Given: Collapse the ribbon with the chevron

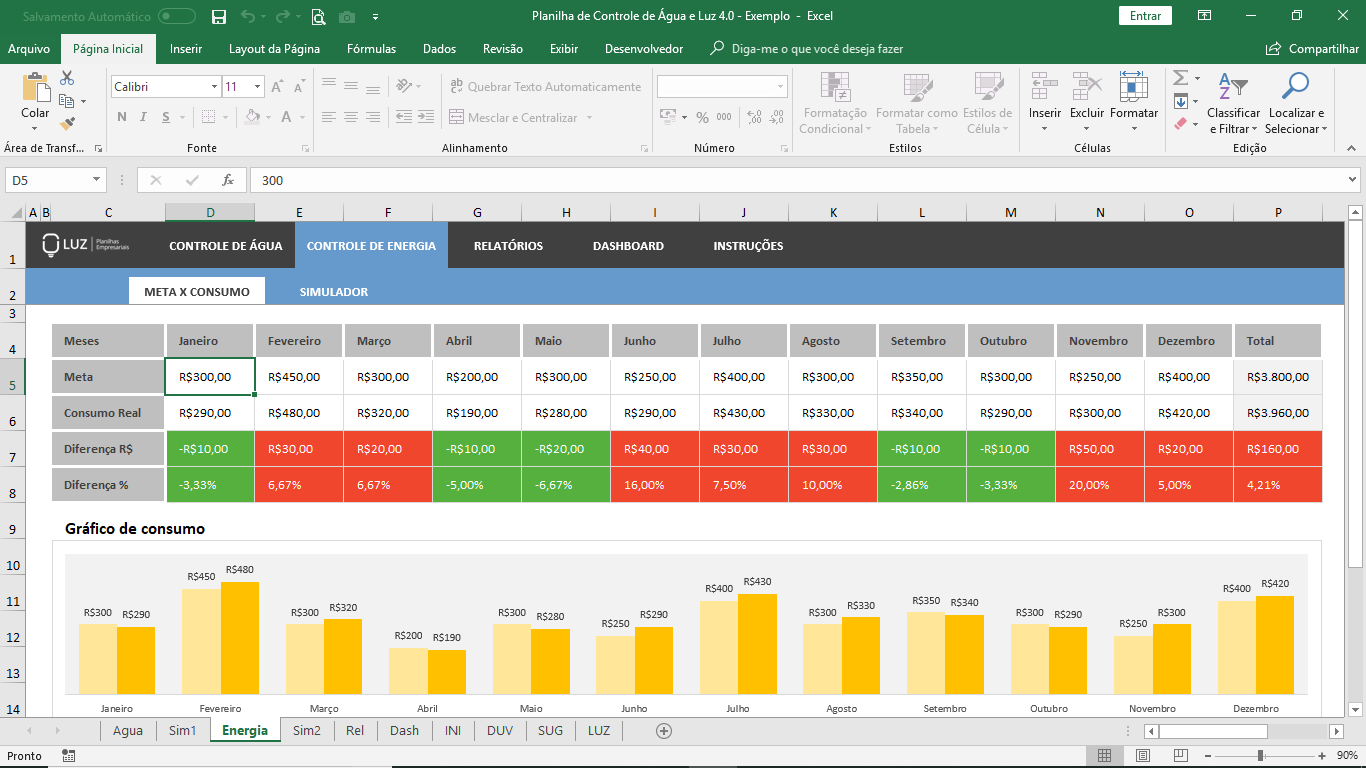Looking at the screenshot, I should [1352, 148].
